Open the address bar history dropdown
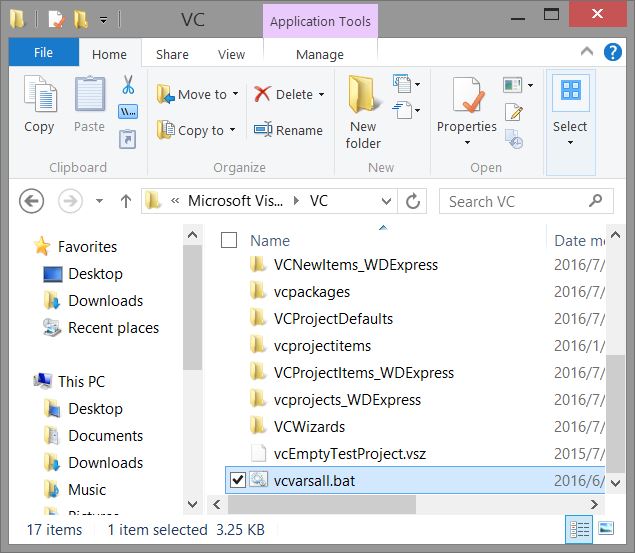Viewport: 635px width, 553px height. pos(386,201)
